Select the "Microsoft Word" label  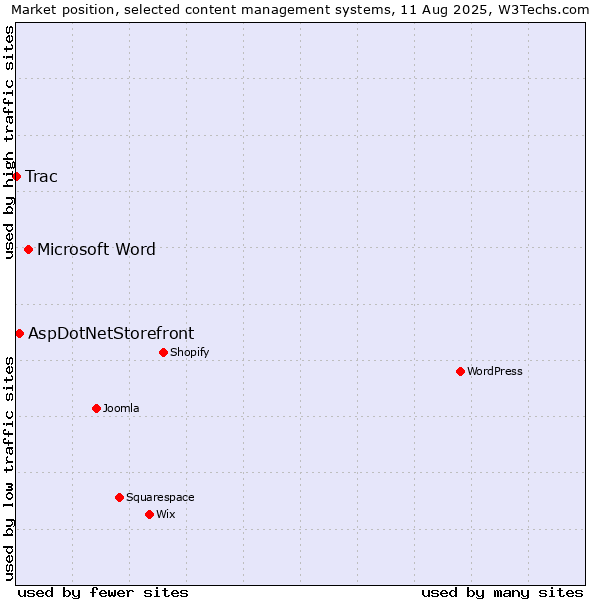coord(96,249)
